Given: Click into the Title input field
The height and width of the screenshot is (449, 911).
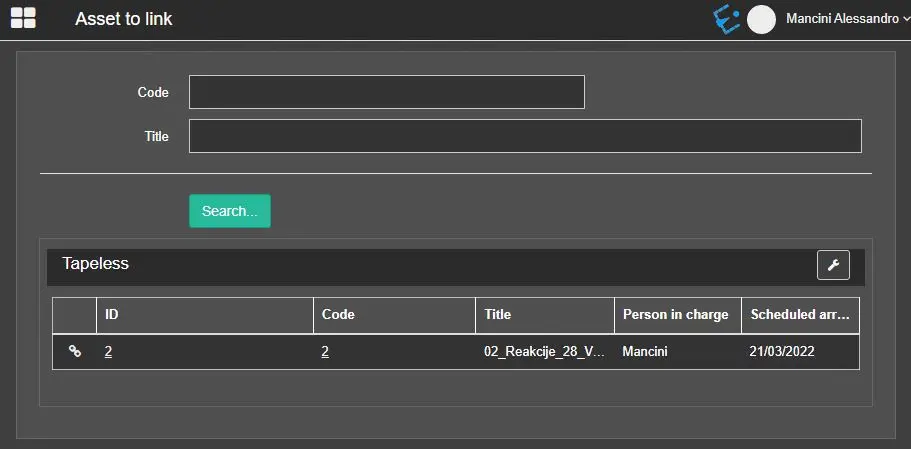Looking at the screenshot, I should 525,136.
